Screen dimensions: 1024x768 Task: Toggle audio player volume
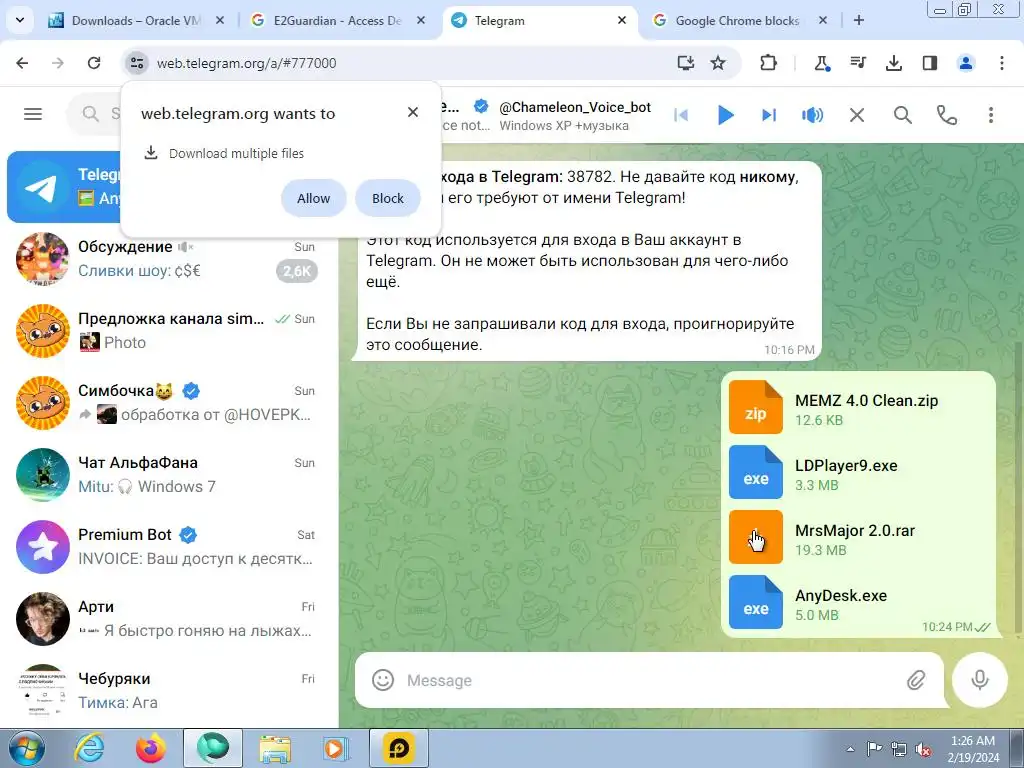tap(812, 115)
